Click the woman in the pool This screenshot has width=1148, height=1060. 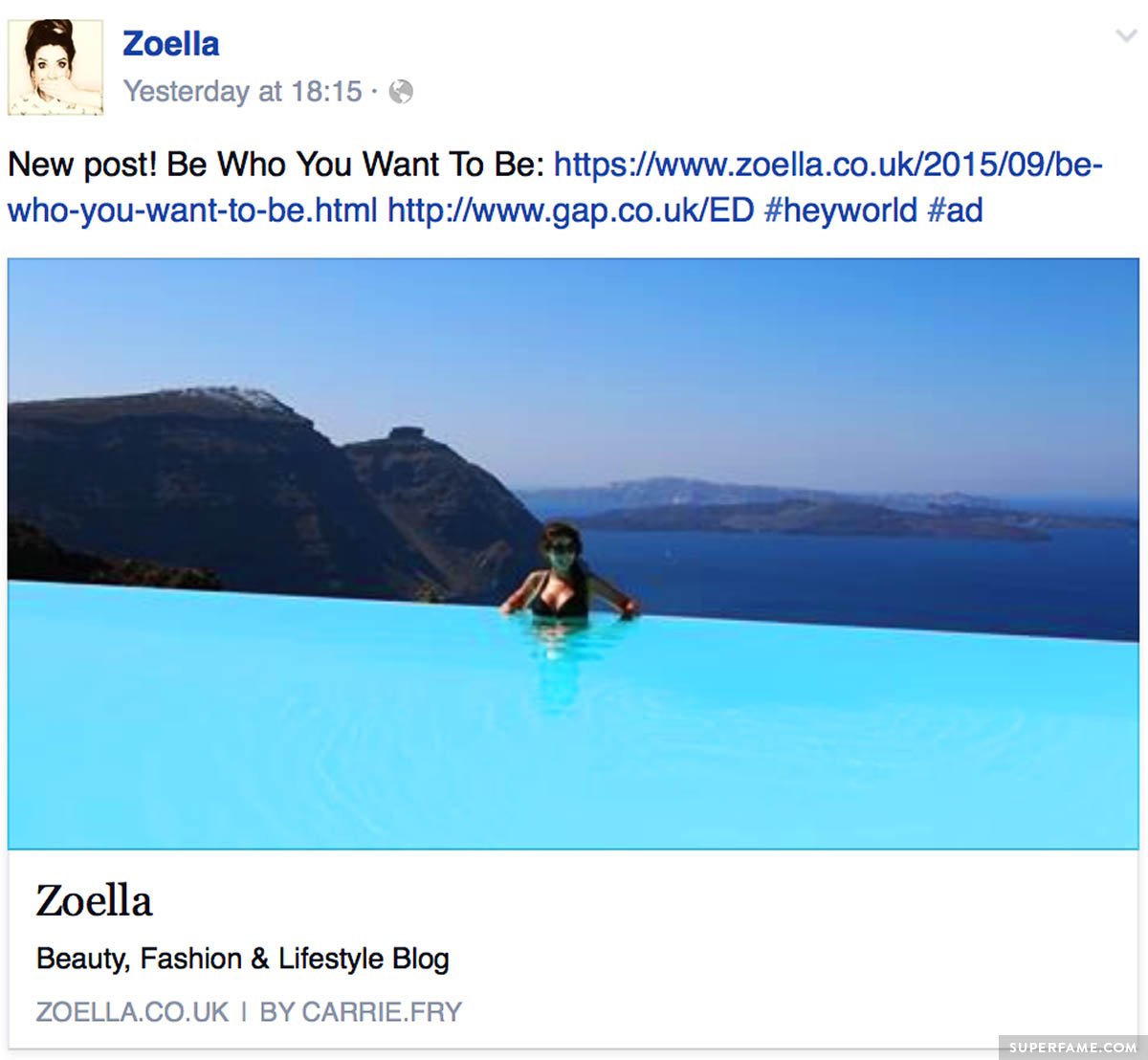[567, 572]
